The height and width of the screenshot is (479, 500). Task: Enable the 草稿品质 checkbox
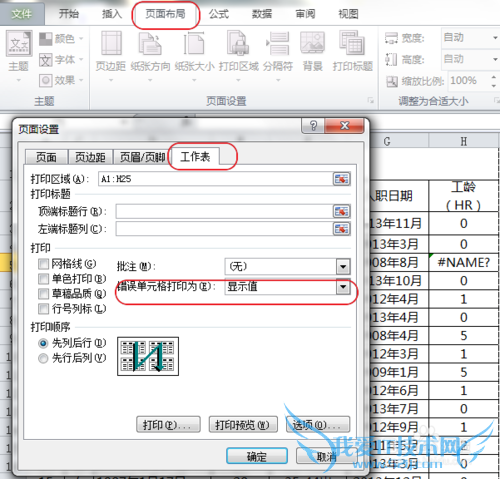click(x=43, y=294)
